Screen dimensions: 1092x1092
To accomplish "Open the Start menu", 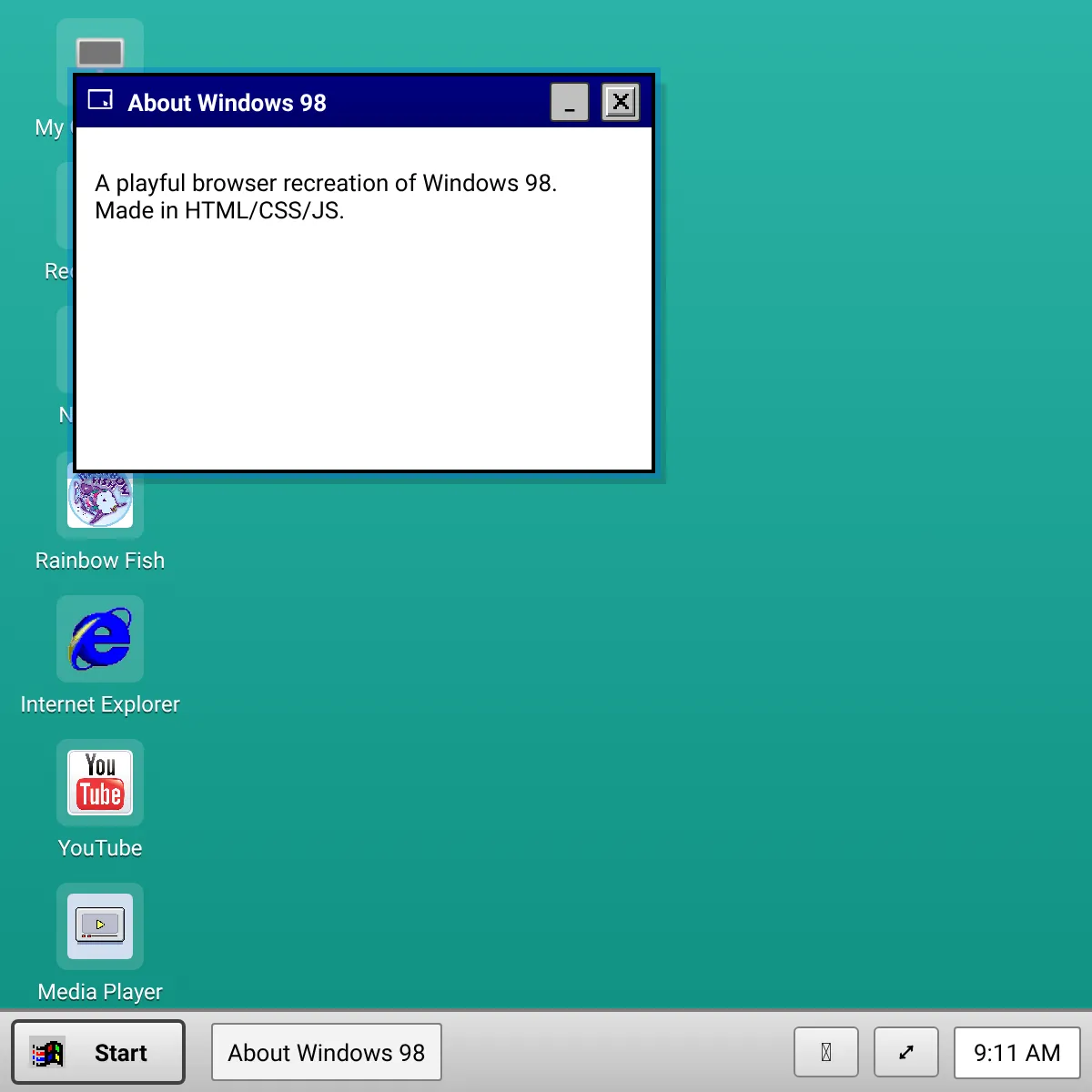I will [98, 1053].
